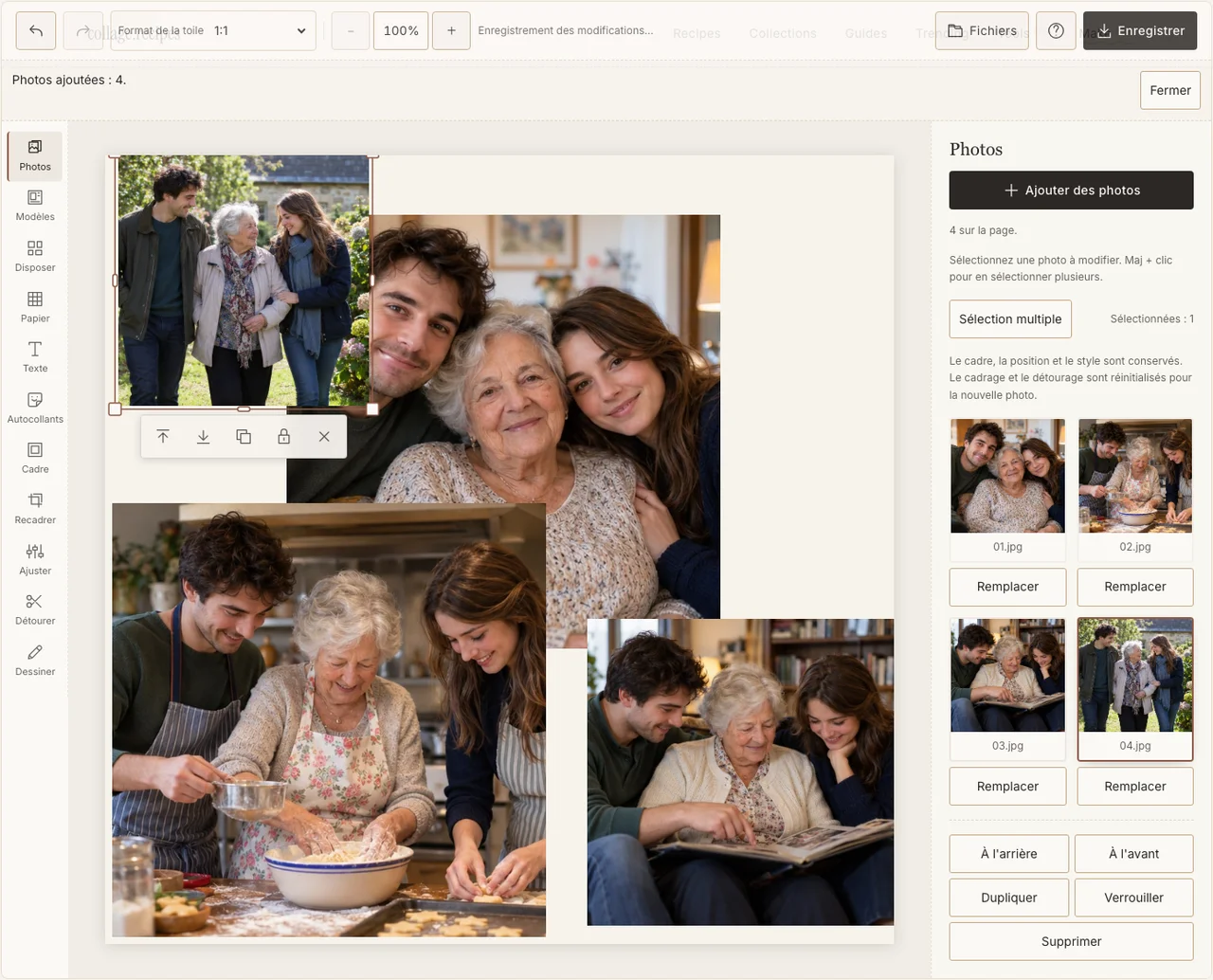Activate the Recadrer crop tool

35,509
